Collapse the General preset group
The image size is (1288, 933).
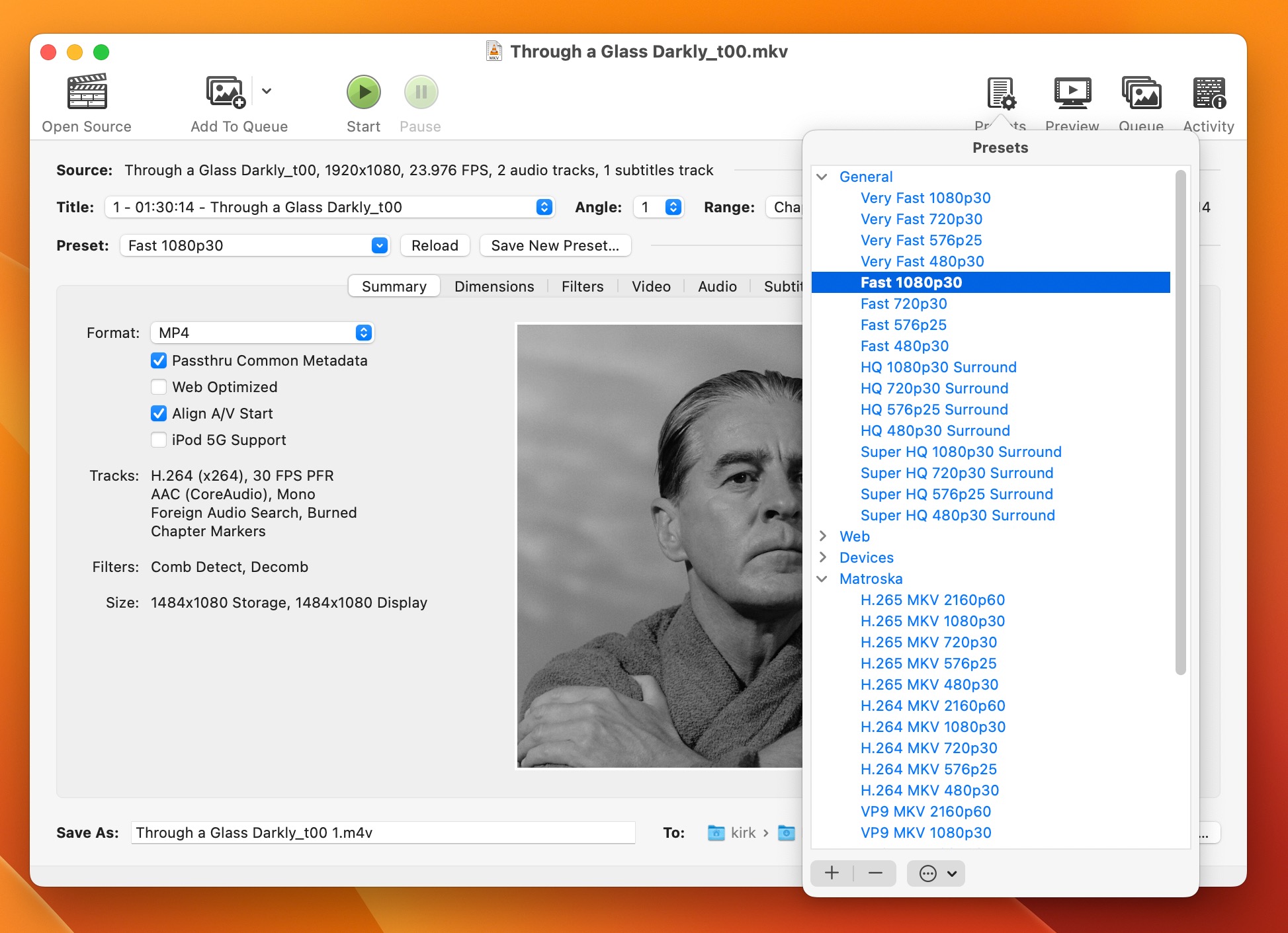[822, 177]
